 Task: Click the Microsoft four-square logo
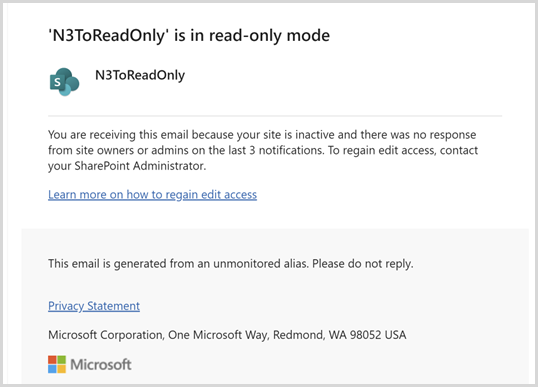pyautogui.click(x=57, y=364)
